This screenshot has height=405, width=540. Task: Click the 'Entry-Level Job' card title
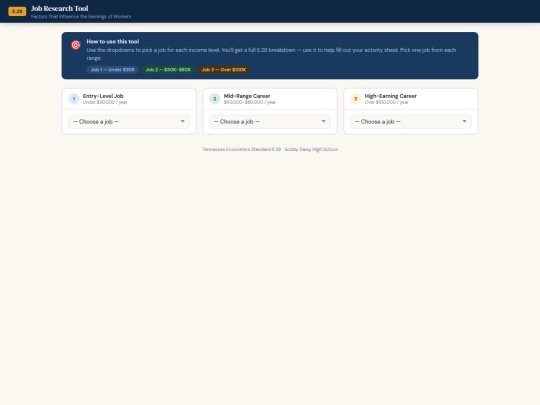coord(103,96)
